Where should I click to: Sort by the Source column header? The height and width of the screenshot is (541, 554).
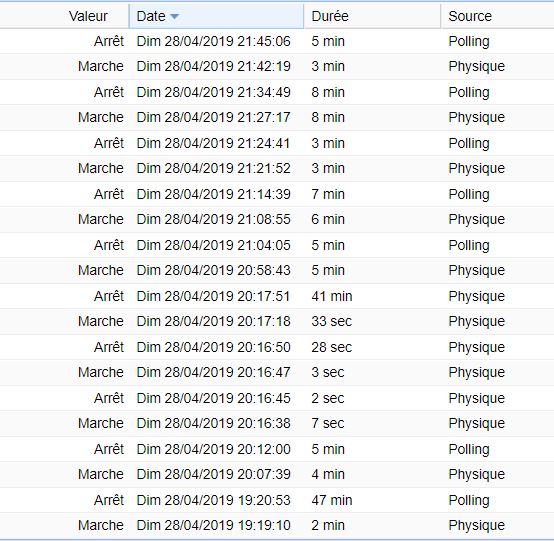click(497, 16)
